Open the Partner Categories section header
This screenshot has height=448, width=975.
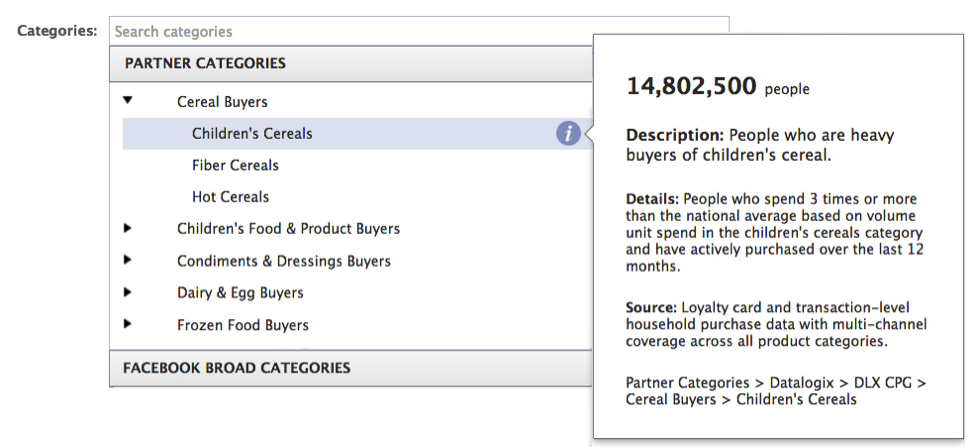pos(351,63)
